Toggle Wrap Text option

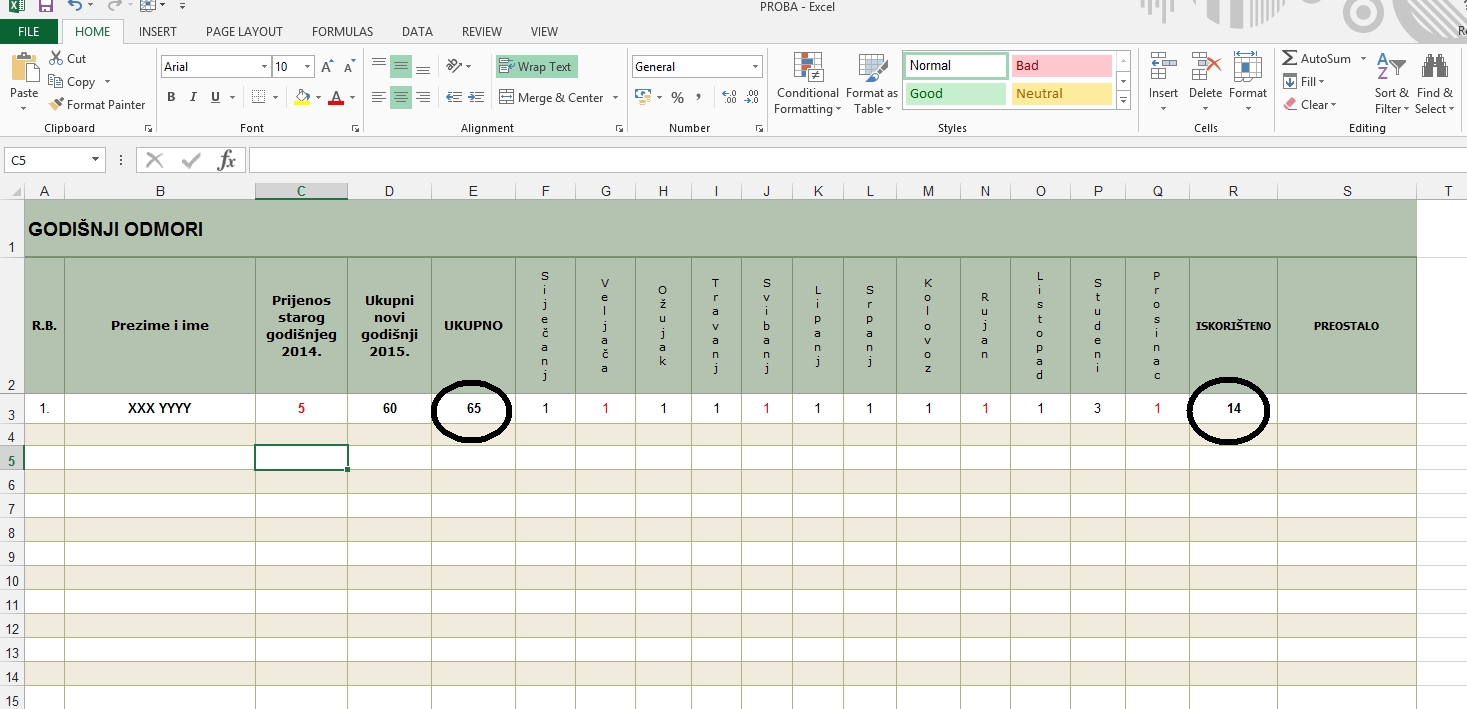click(536, 67)
